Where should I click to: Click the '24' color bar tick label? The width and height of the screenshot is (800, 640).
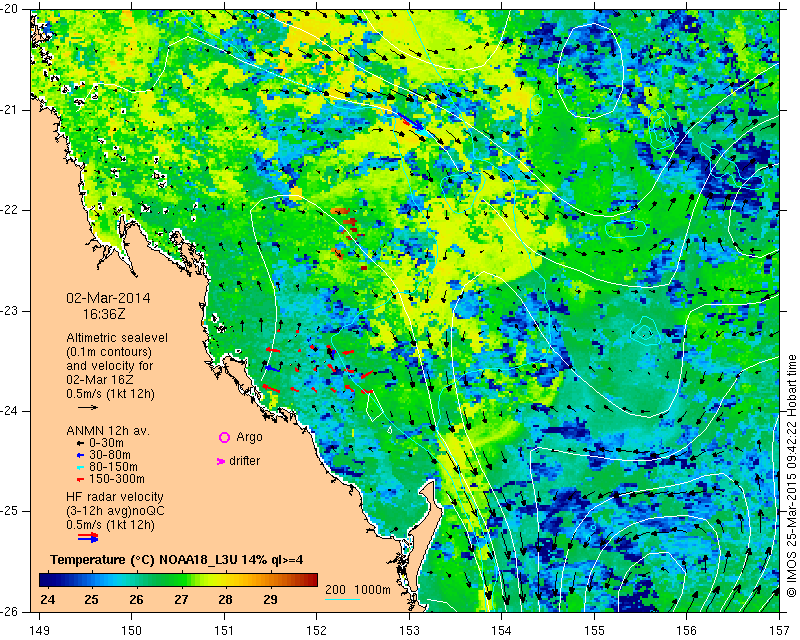click(x=47, y=599)
